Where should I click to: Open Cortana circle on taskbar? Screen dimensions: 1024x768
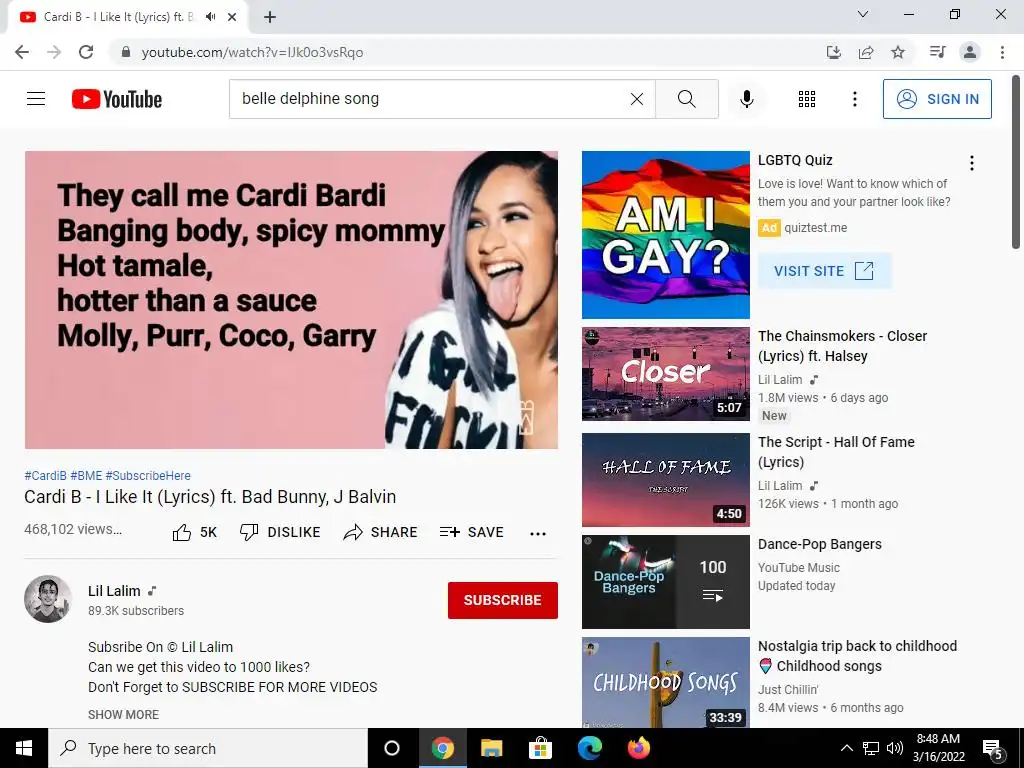click(x=392, y=748)
